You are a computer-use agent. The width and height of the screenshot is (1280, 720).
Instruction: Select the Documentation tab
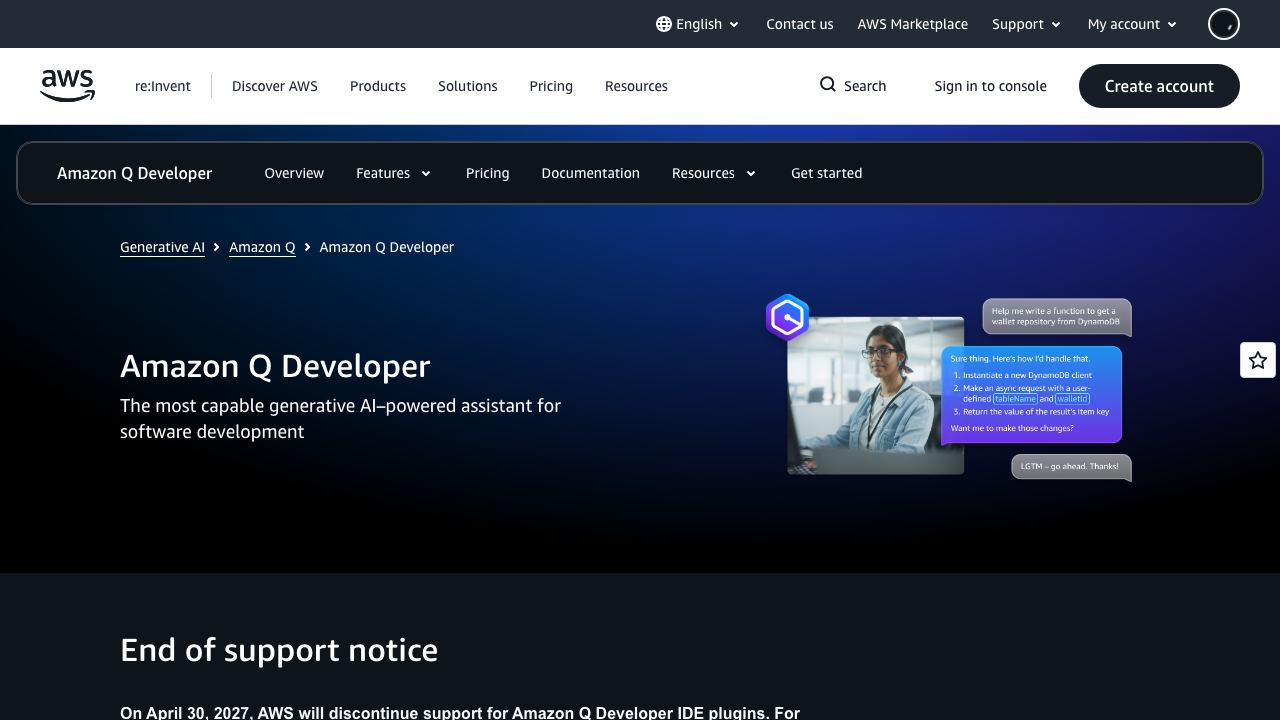click(591, 173)
